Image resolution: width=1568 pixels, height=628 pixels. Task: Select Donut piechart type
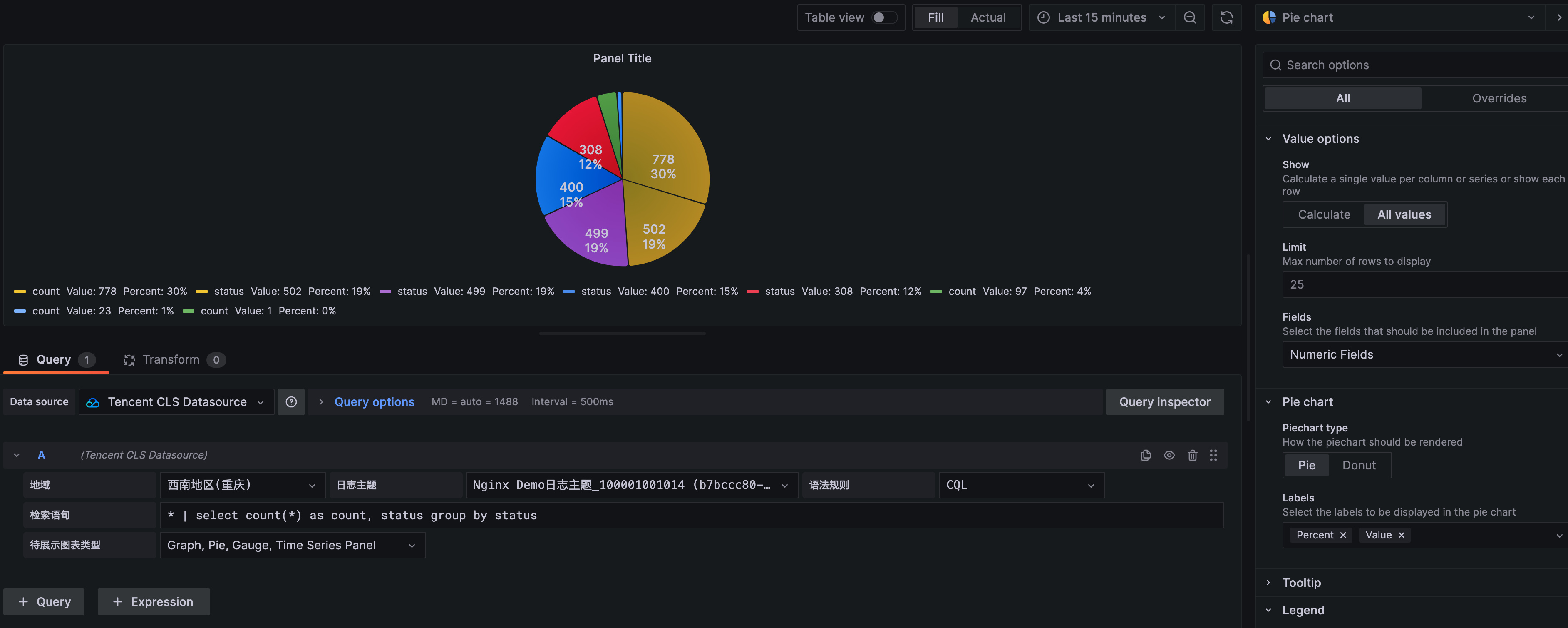pyautogui.click(x=1359, y=465)
